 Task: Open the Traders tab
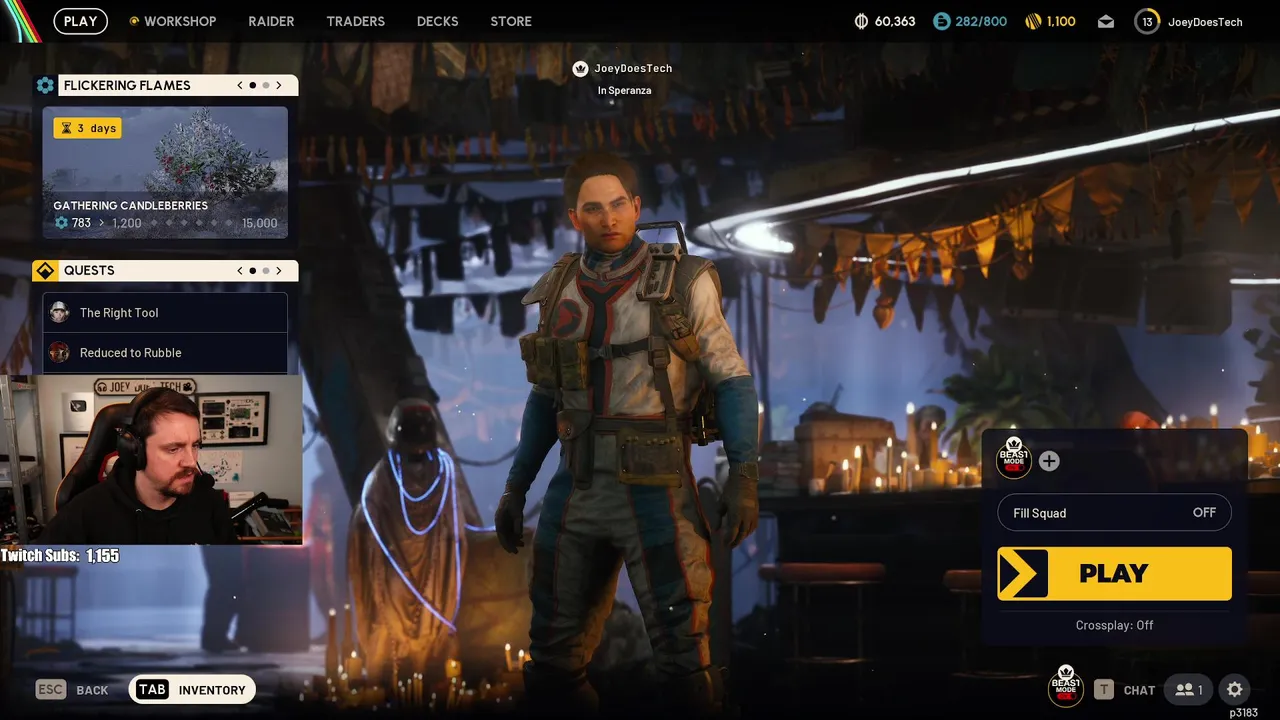click(355, 21)
